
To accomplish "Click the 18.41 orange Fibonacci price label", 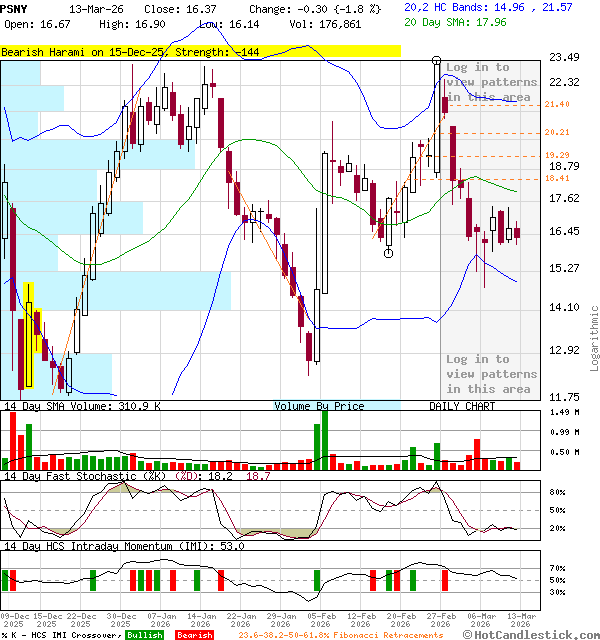I will click(557, 179).
